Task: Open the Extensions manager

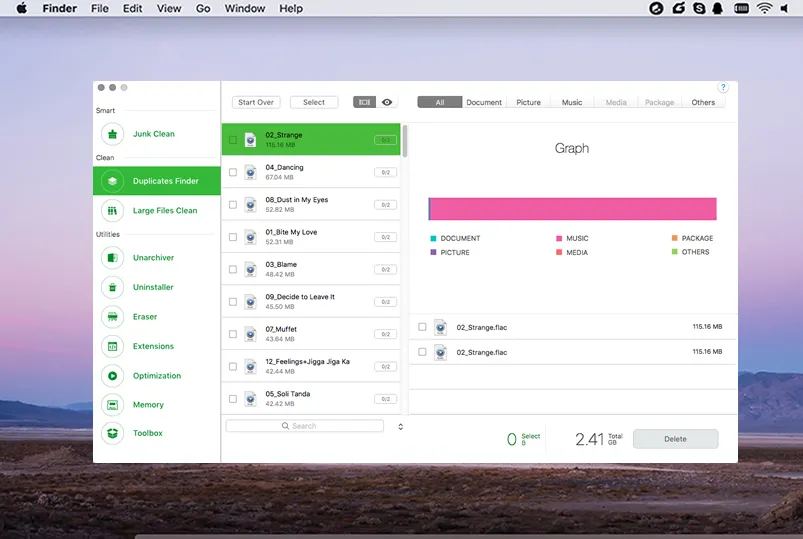Action: click(153, 346)
